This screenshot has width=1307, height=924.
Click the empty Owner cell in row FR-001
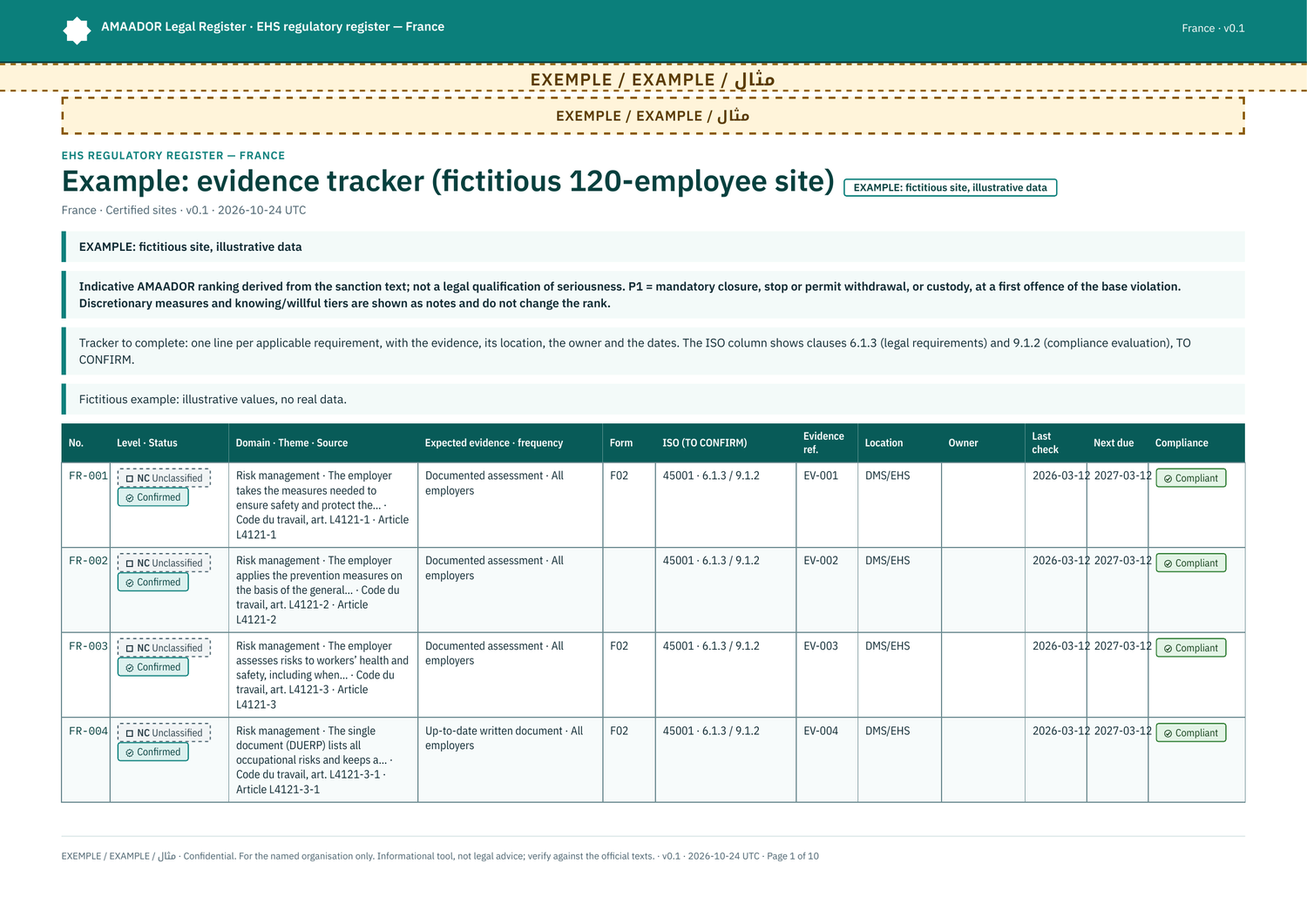coord(983,505)
